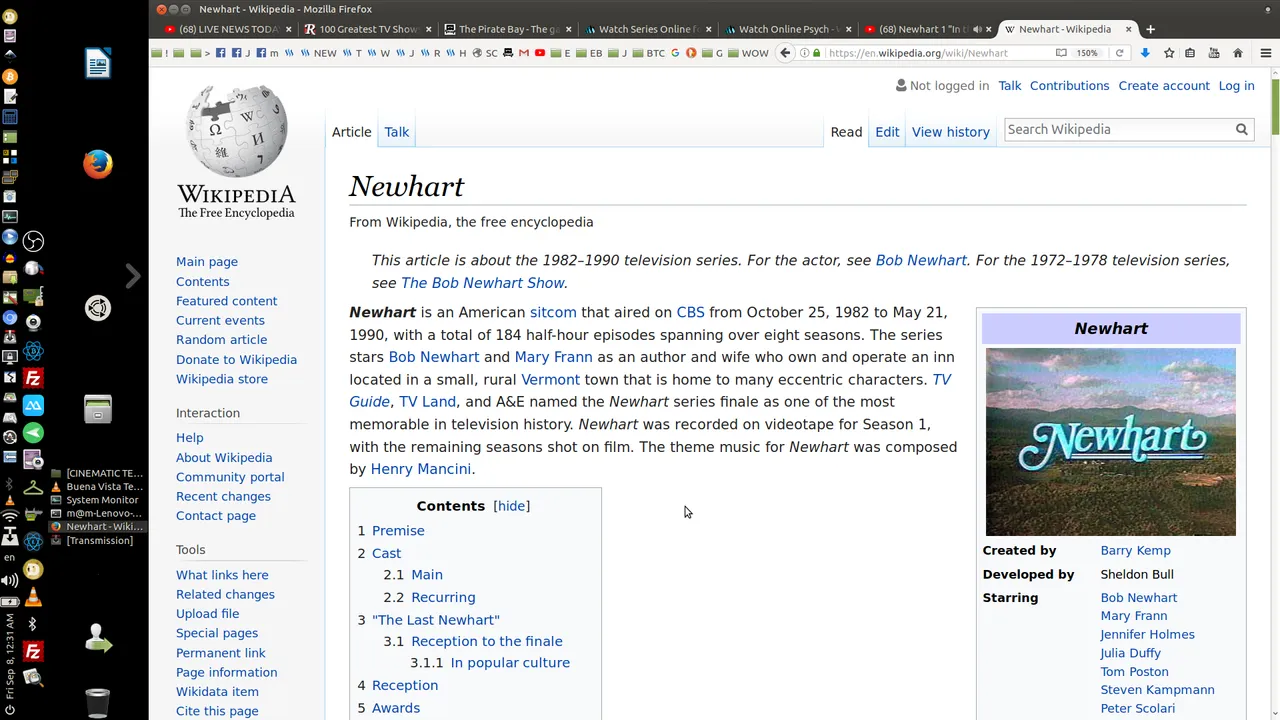Mute the Newhart 1 YouTube tab audio

click(x=977, y=29)
